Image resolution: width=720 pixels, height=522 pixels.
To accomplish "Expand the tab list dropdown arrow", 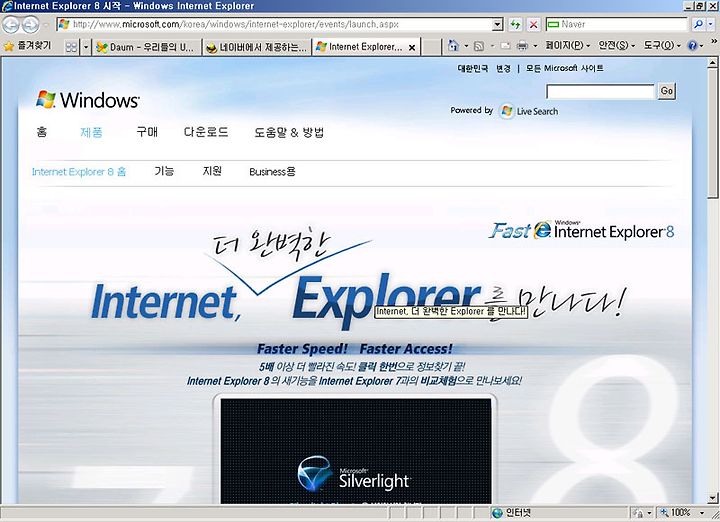I will click(85, 47).
